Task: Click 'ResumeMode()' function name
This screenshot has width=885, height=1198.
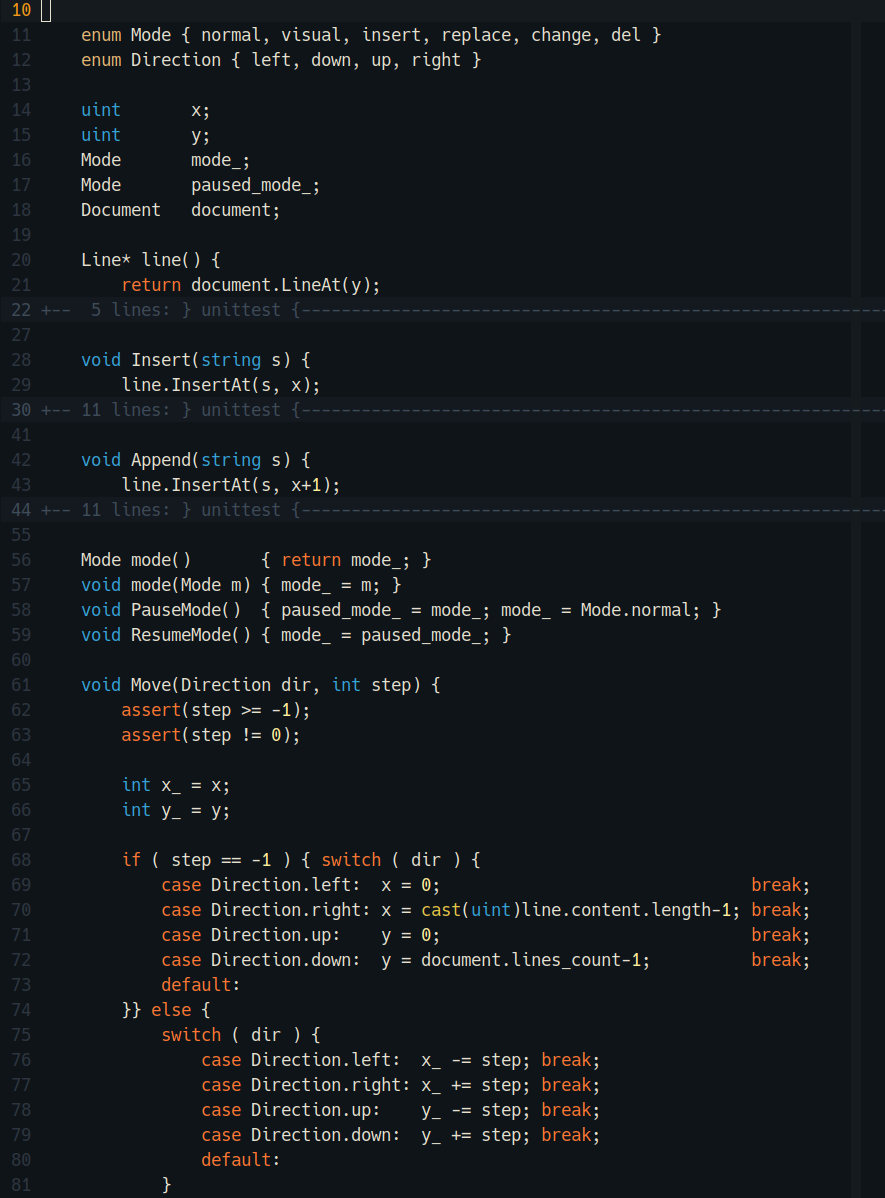Action: click(x=191, y=636)
